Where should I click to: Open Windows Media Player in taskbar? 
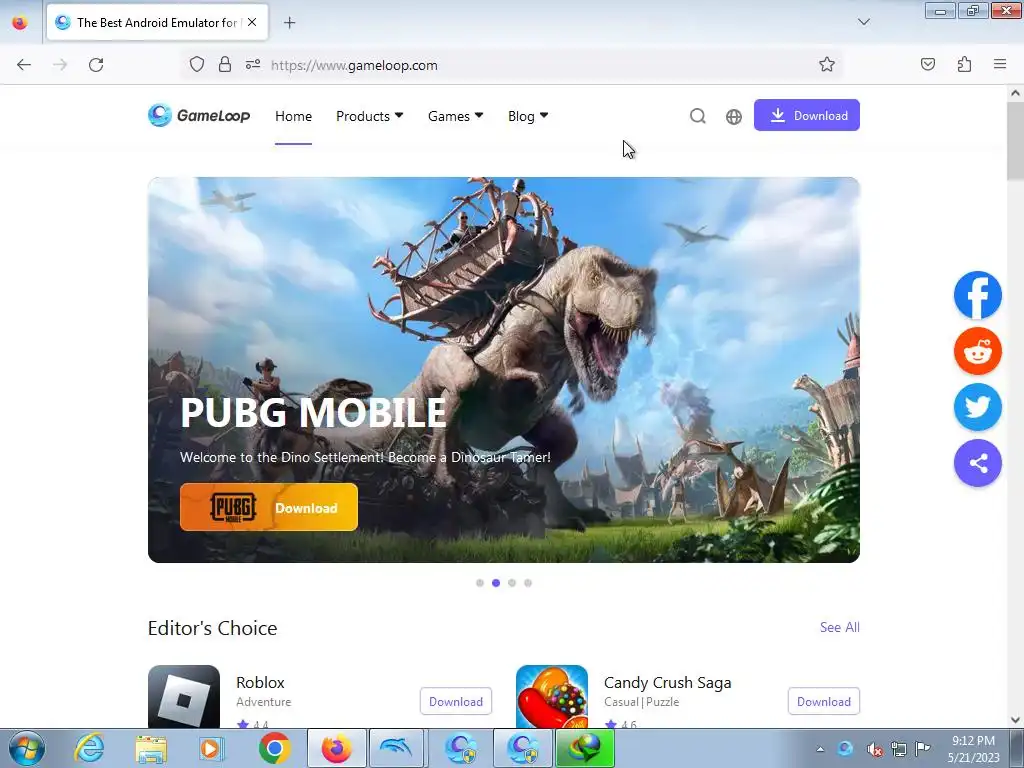211,748
